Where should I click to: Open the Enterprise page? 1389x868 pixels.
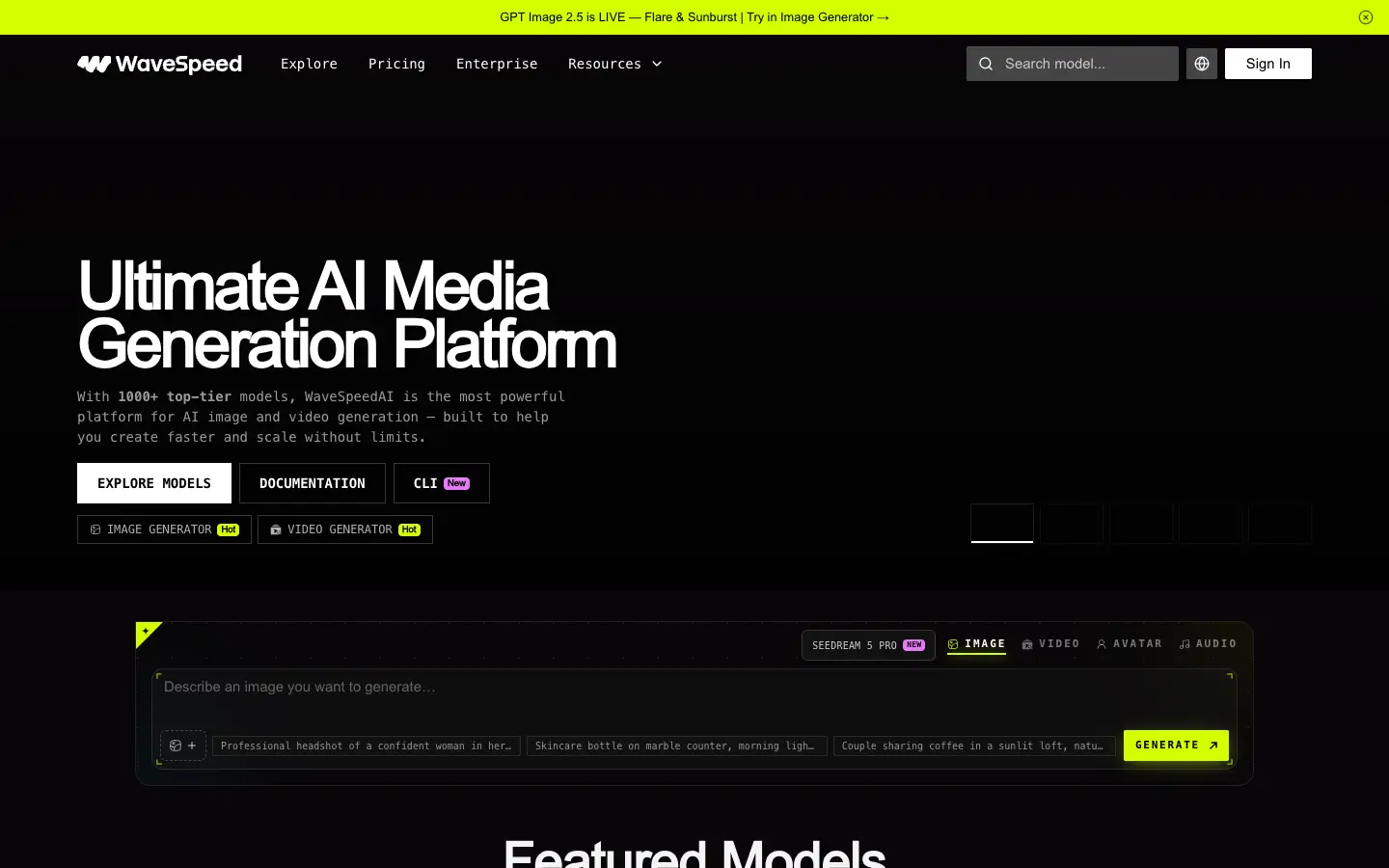pos(497,64)
